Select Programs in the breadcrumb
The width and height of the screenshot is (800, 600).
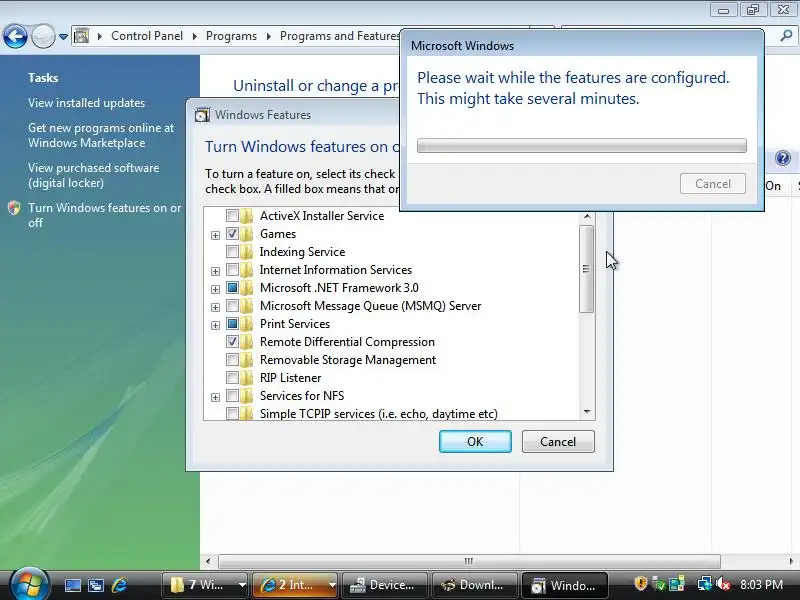(231, 36)
